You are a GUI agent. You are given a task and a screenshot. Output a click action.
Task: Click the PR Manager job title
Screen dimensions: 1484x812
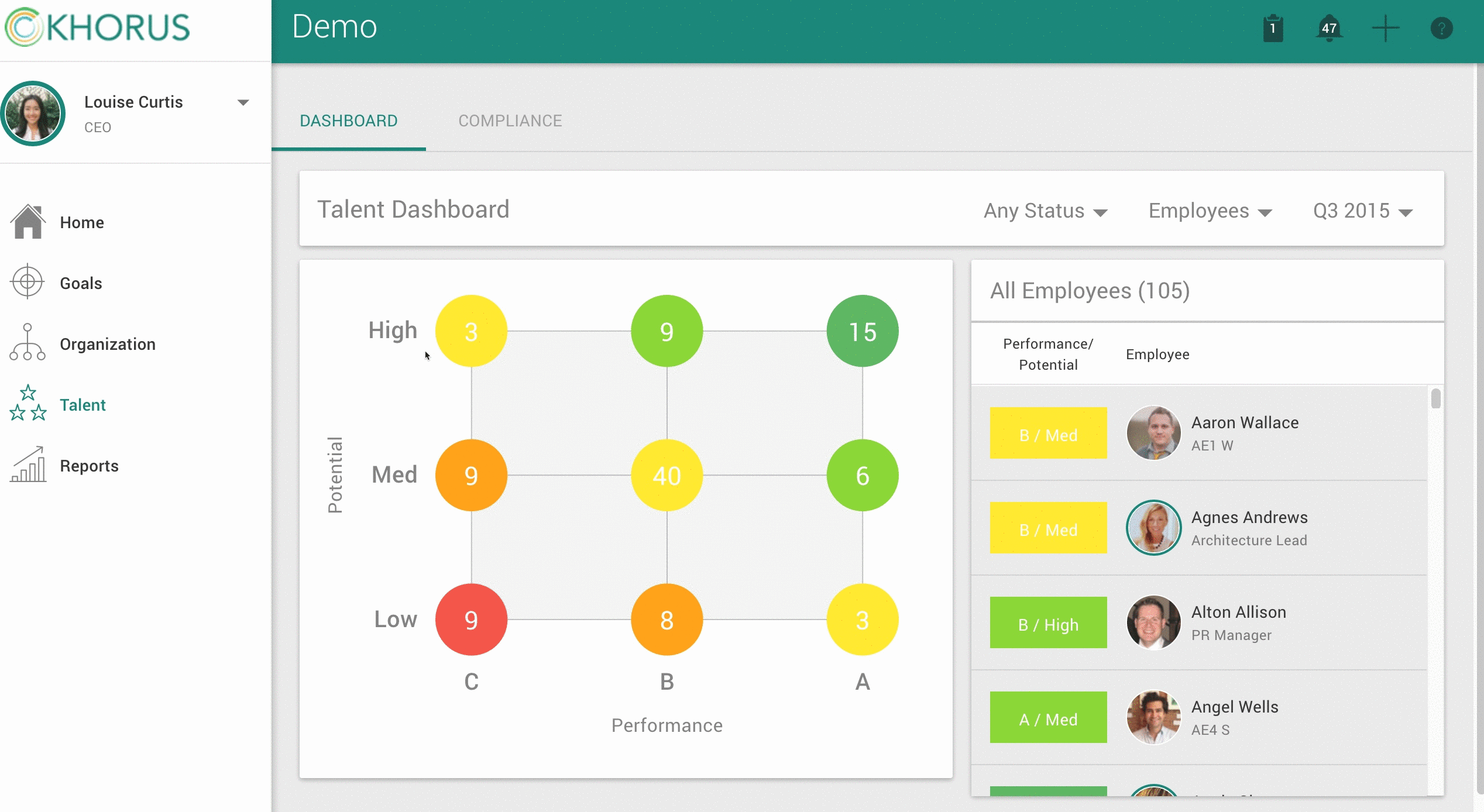[1231, 635]
